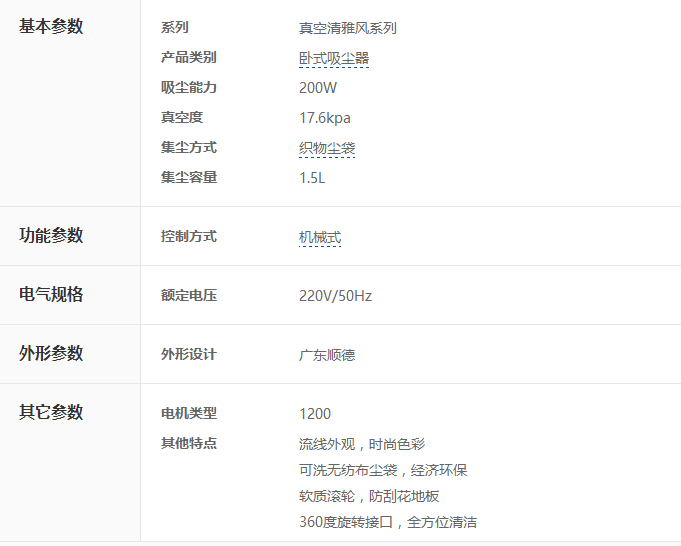Screen dimensions: 681x546
Task: Click the 真空清雅风系列 series value
Action: click(x=347, y=29)
